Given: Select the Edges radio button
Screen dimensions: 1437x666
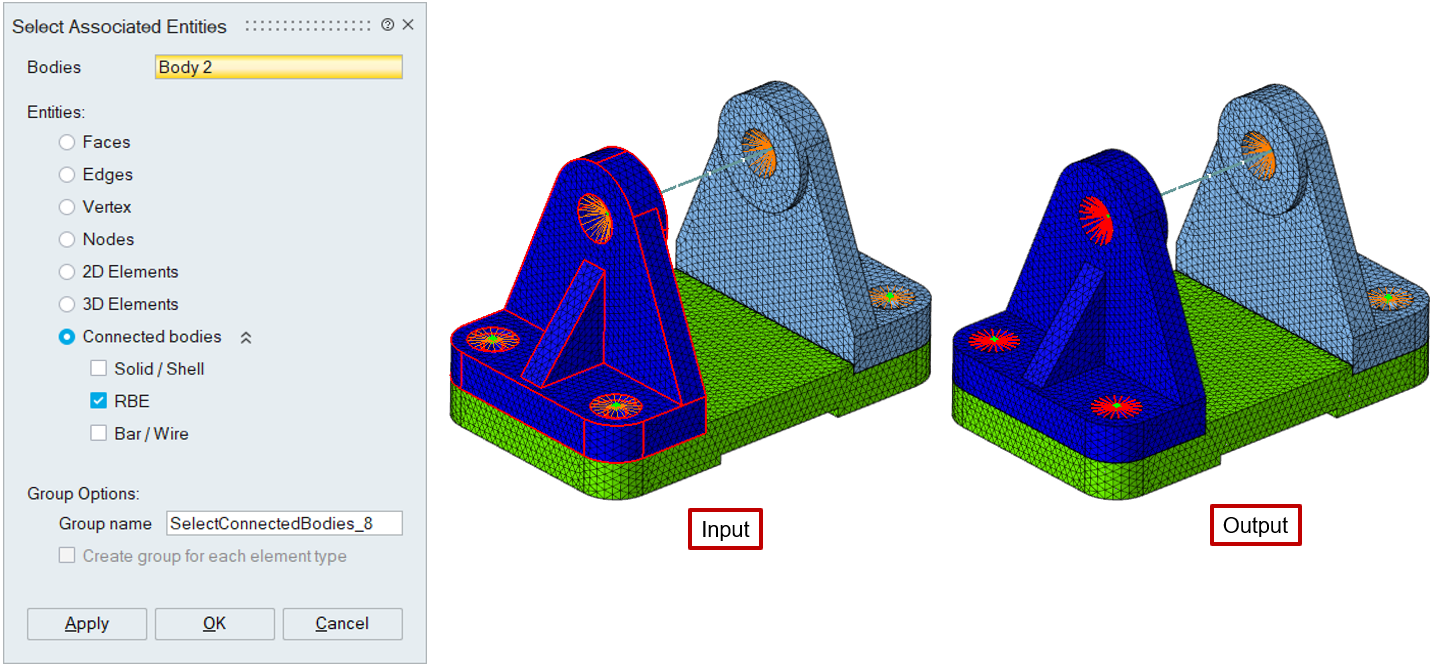Looking at the screenshot, I should pyautogui.click(x=67, y=175).
